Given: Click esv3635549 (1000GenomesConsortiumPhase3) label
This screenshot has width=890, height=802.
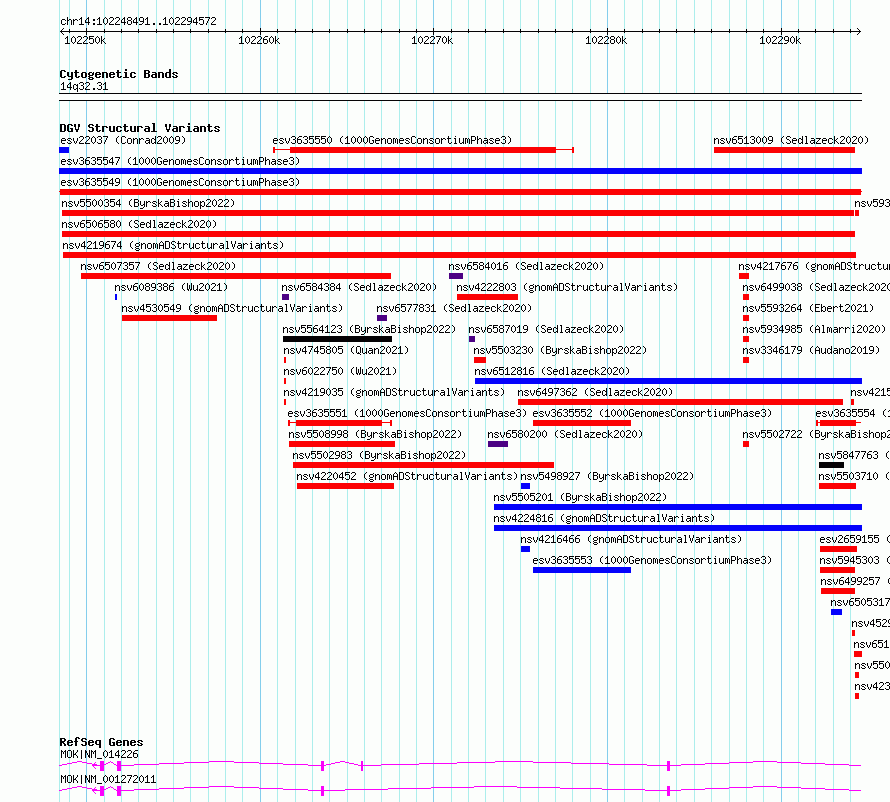Looking at the screenshot, I should [x=180, y=182].
